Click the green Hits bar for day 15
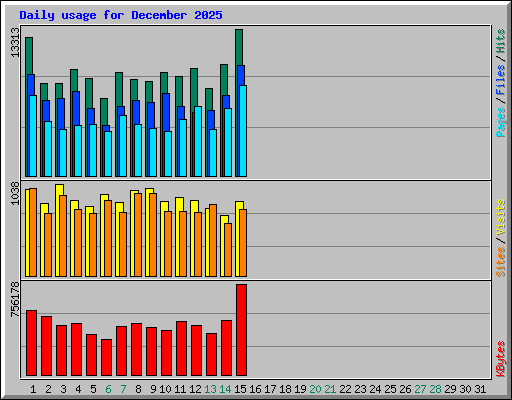The image size is (512, 400). [239, 47]
